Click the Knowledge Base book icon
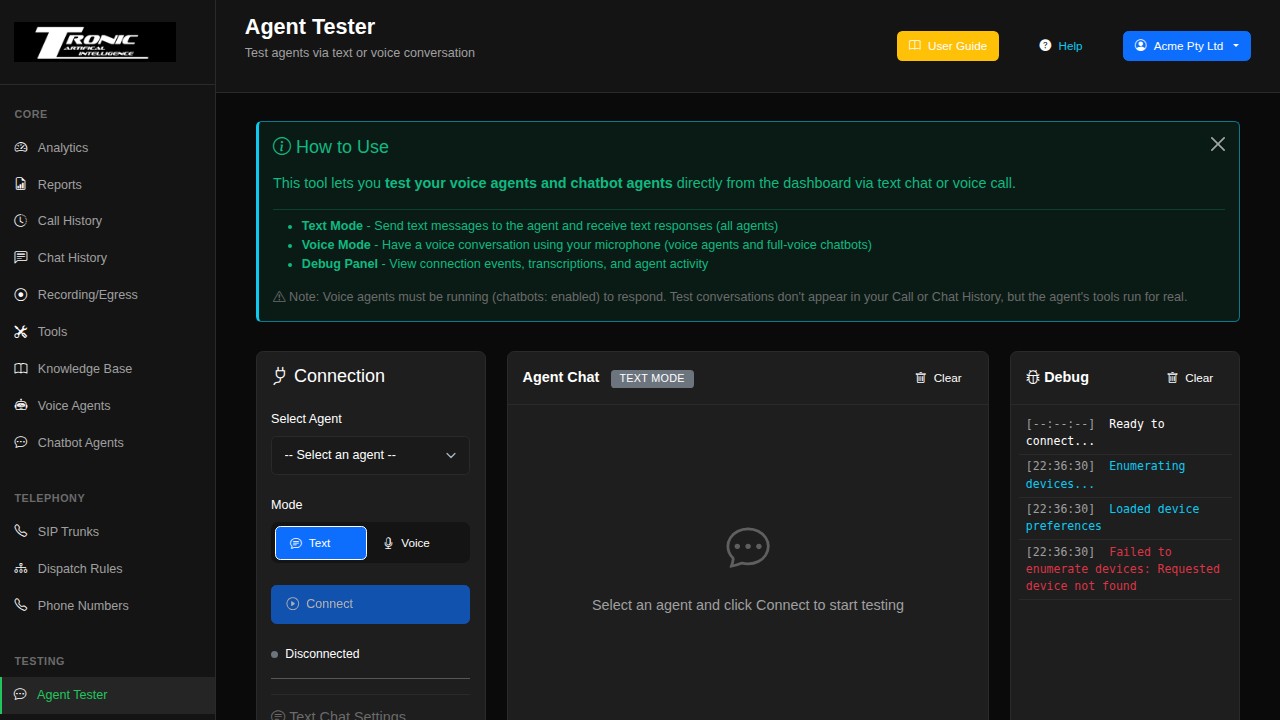Image resolution: width=1280 pixels, height=720 pixels. click(21, 369)
